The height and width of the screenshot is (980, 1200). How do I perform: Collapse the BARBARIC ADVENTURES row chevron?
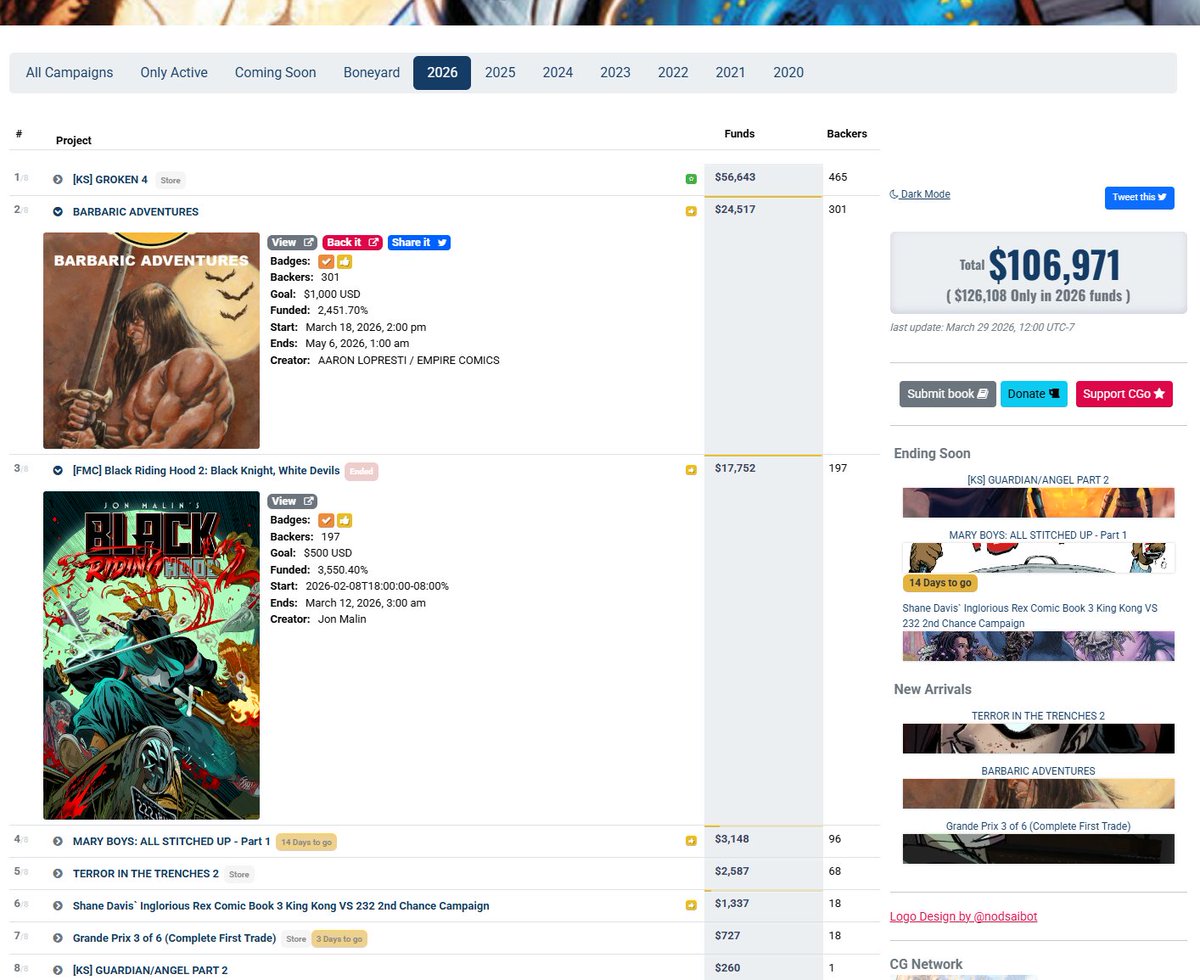58,212
